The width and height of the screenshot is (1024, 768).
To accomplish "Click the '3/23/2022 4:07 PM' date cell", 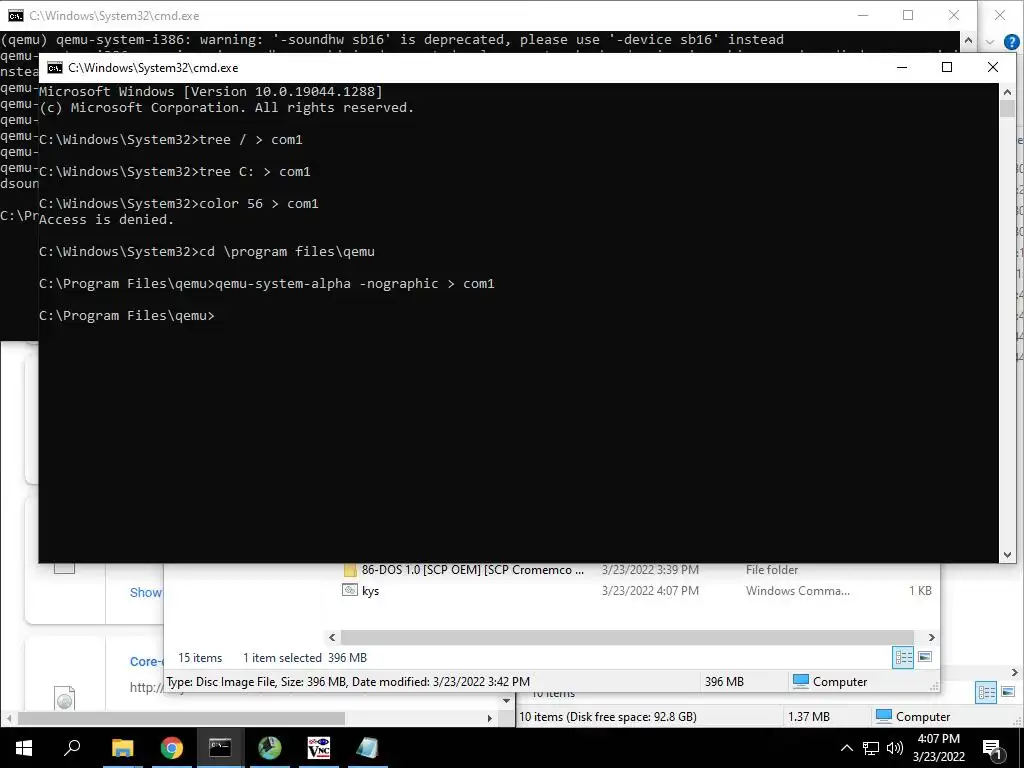I will tap(650, 590).
